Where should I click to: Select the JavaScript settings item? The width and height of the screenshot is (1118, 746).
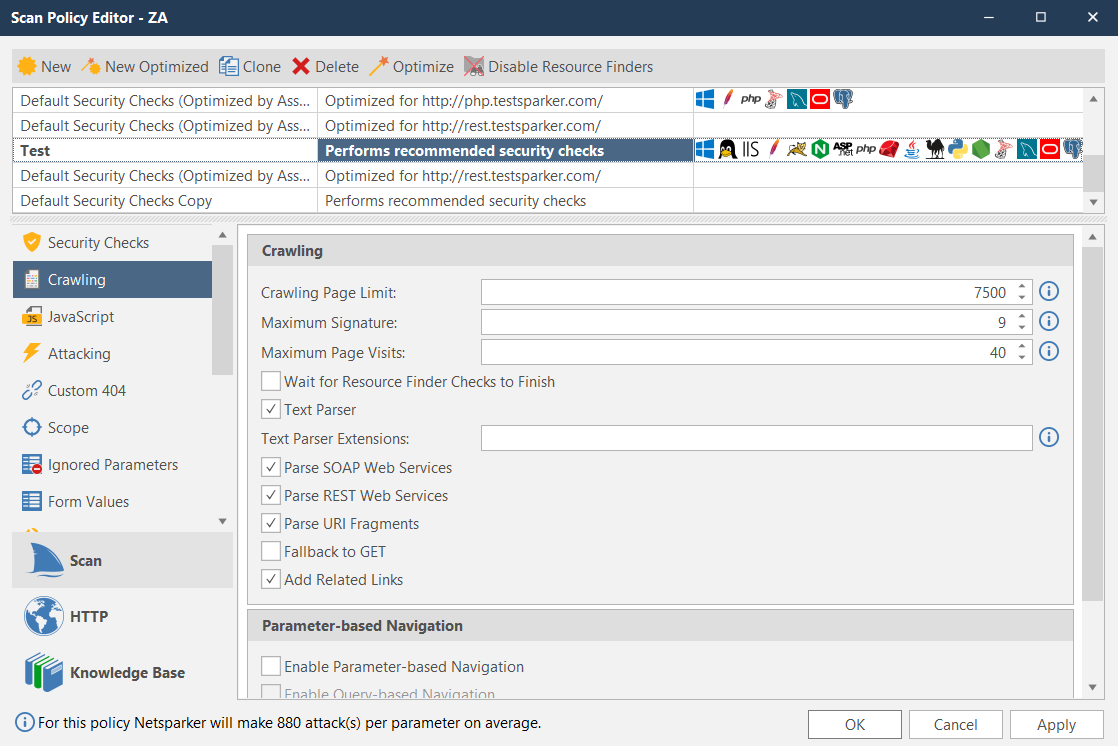pyautogui.click(x=80, y=317)
